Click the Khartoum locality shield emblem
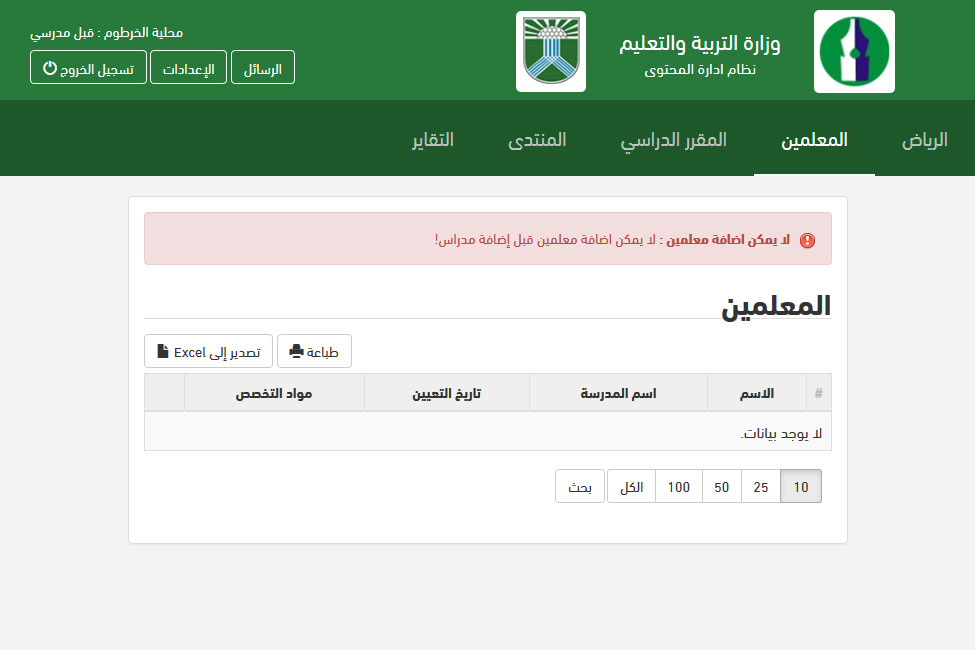Image resolution: width=975 pixels, height=650 pixels. click(551, 52)
